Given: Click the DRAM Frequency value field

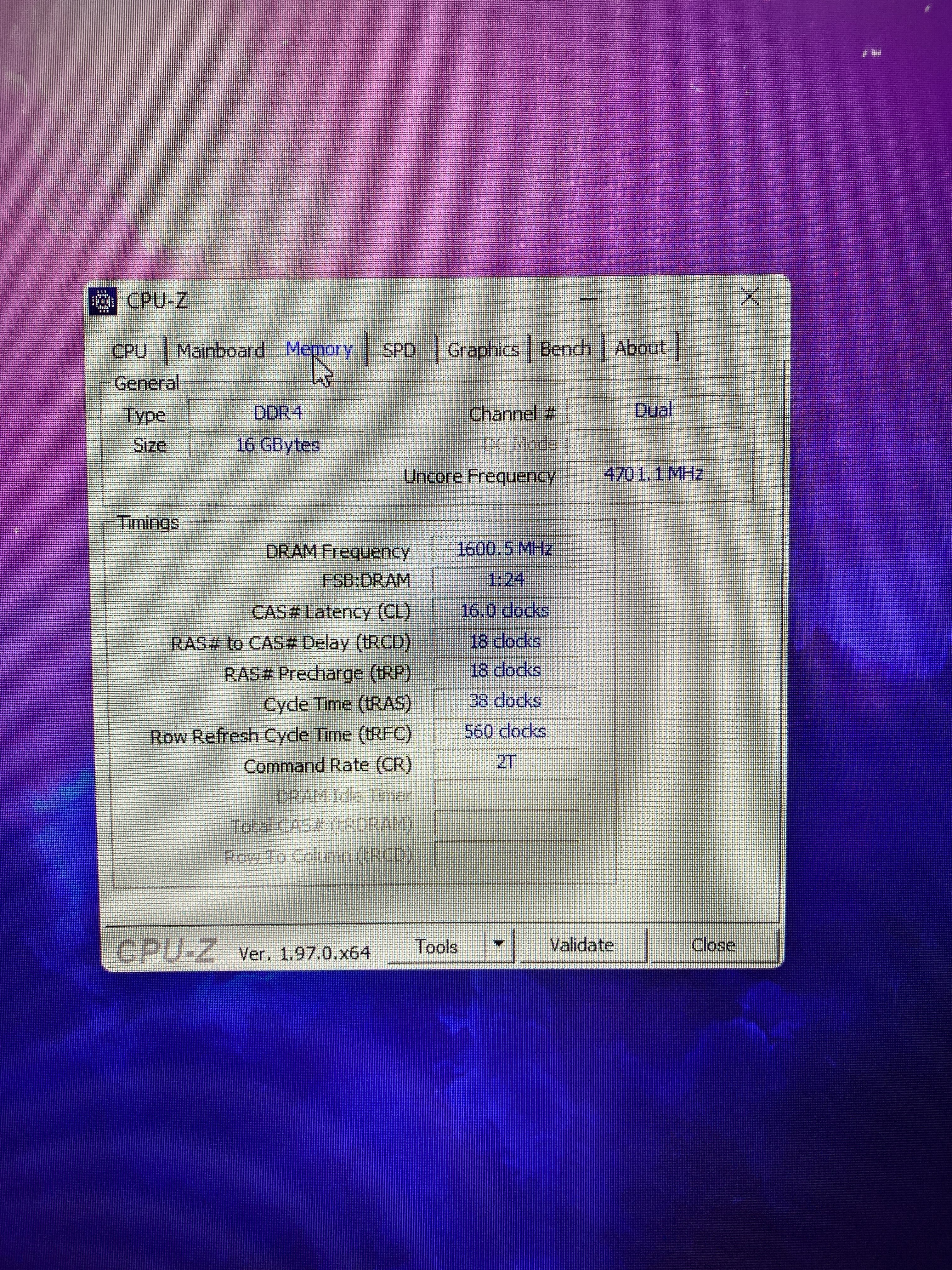Looking at the screenshot, I should tap(504, 549).
